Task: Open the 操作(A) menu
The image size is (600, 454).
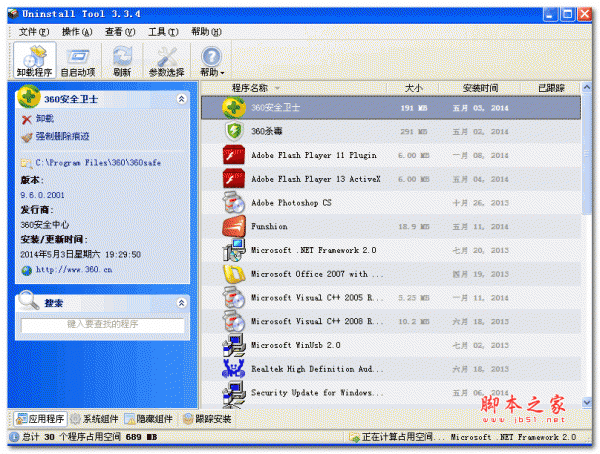Action: (77, 32)
